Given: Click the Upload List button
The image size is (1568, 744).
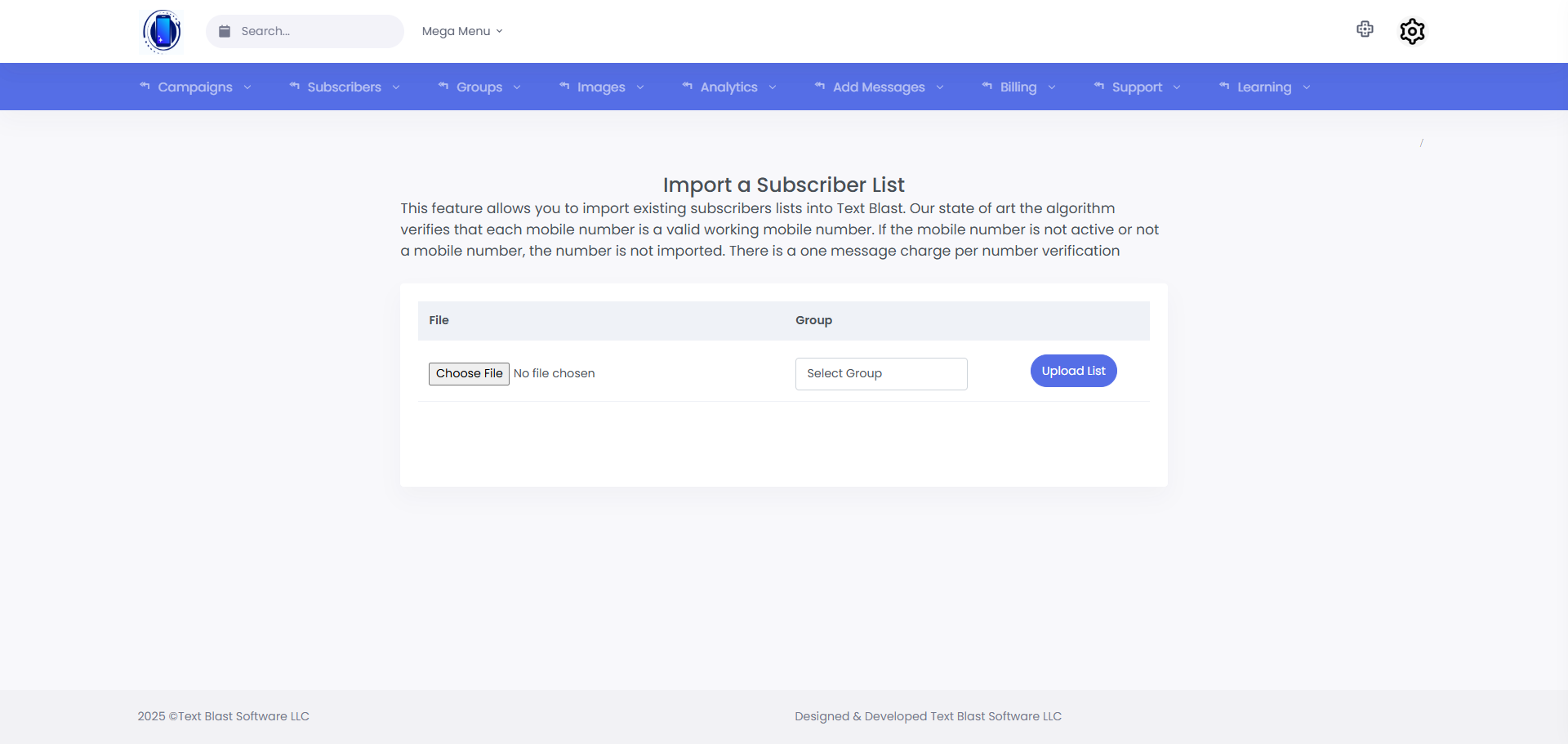Looking at the screenshot, I should 1073,371.
